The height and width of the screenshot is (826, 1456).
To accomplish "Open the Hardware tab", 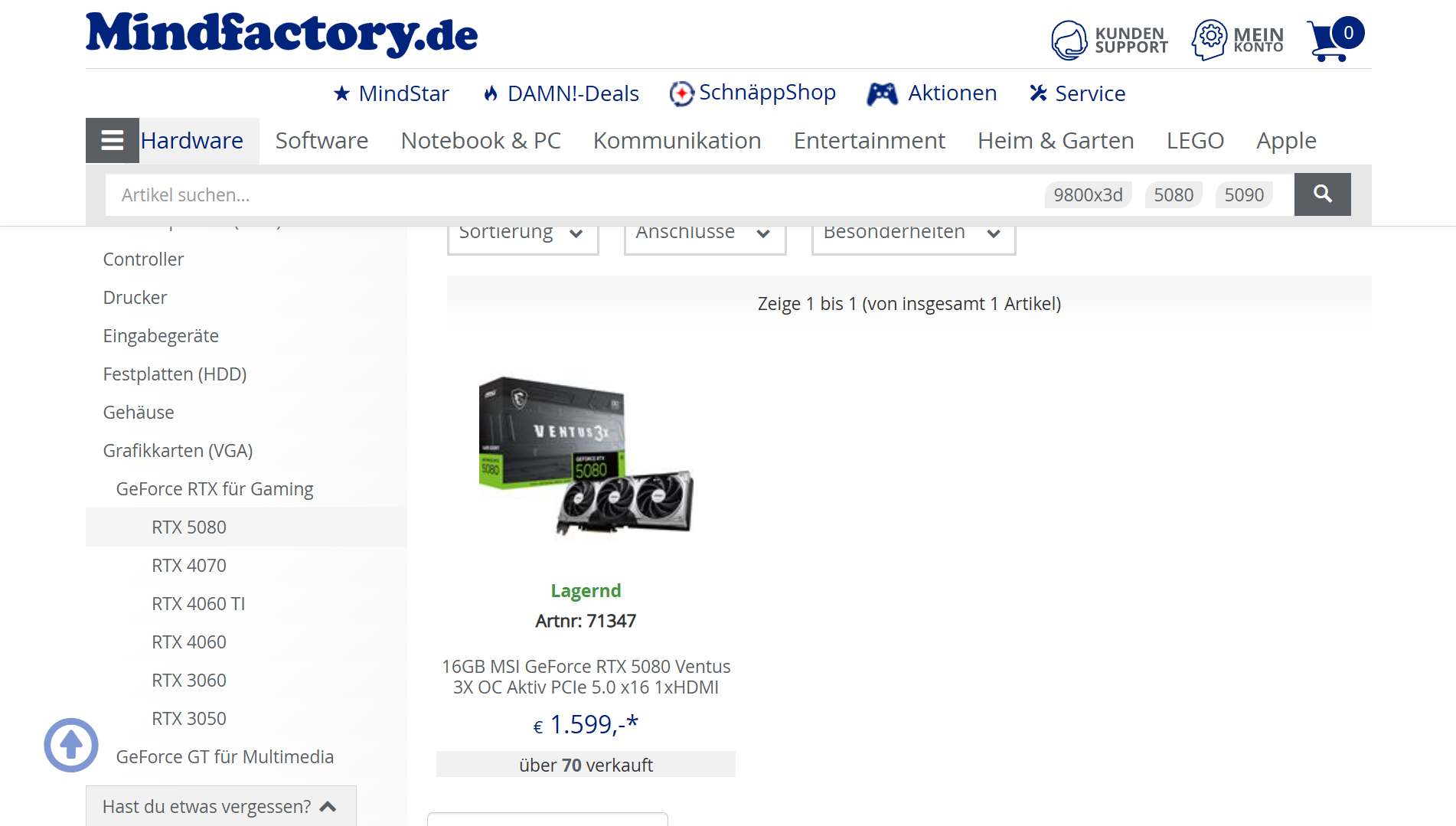I will coord(191,140).
